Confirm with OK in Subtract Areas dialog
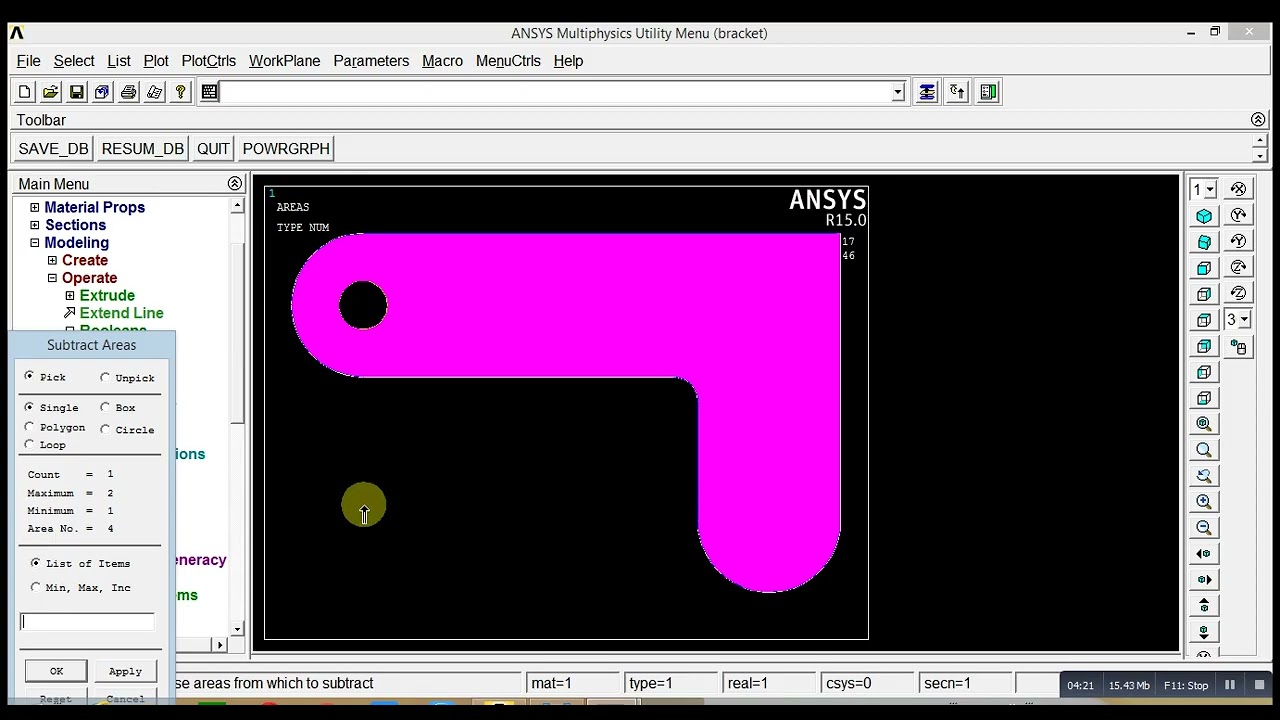 pyautogui.click(x=56, y=671)
